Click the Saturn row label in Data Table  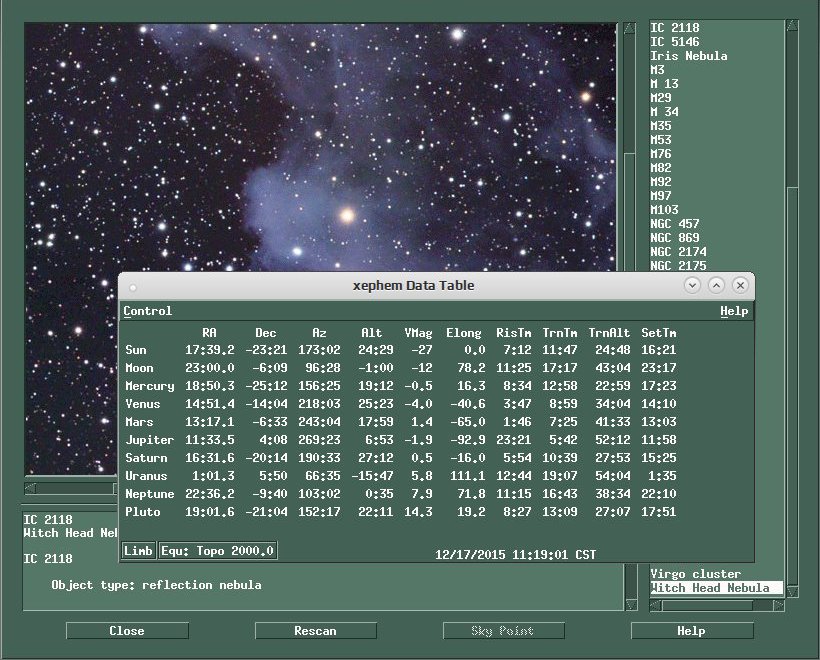tap(146, 458)
